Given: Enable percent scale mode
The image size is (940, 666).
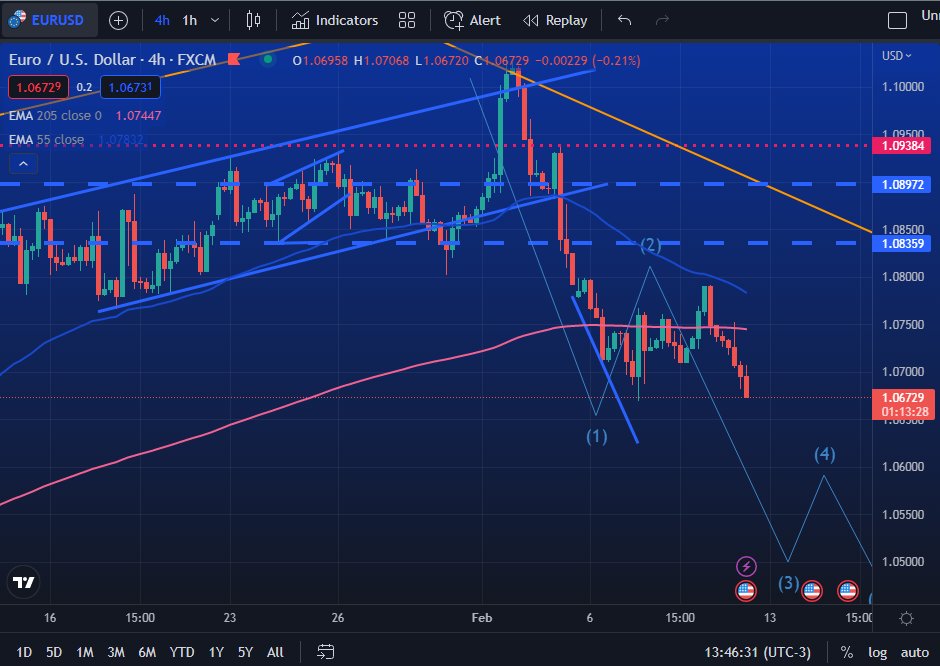Looking at the screenshot, I should pyautogui.click(x=847, y=652).
